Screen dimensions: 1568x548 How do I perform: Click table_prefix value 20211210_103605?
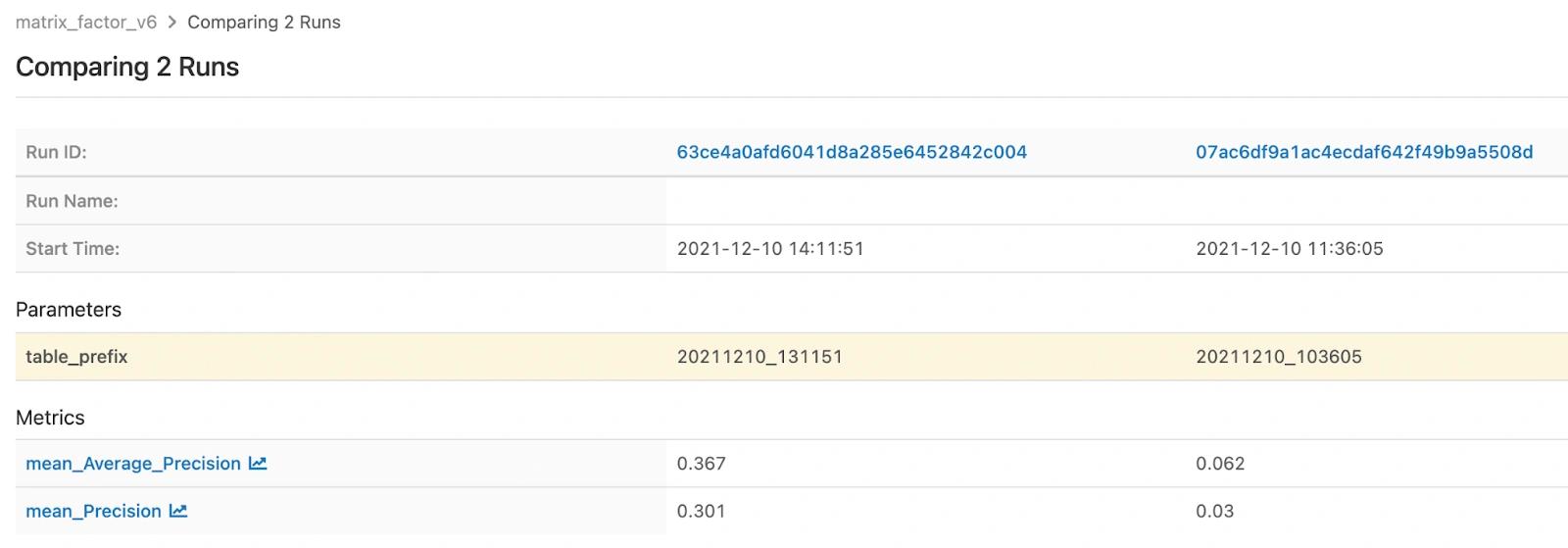point(1279,357)
